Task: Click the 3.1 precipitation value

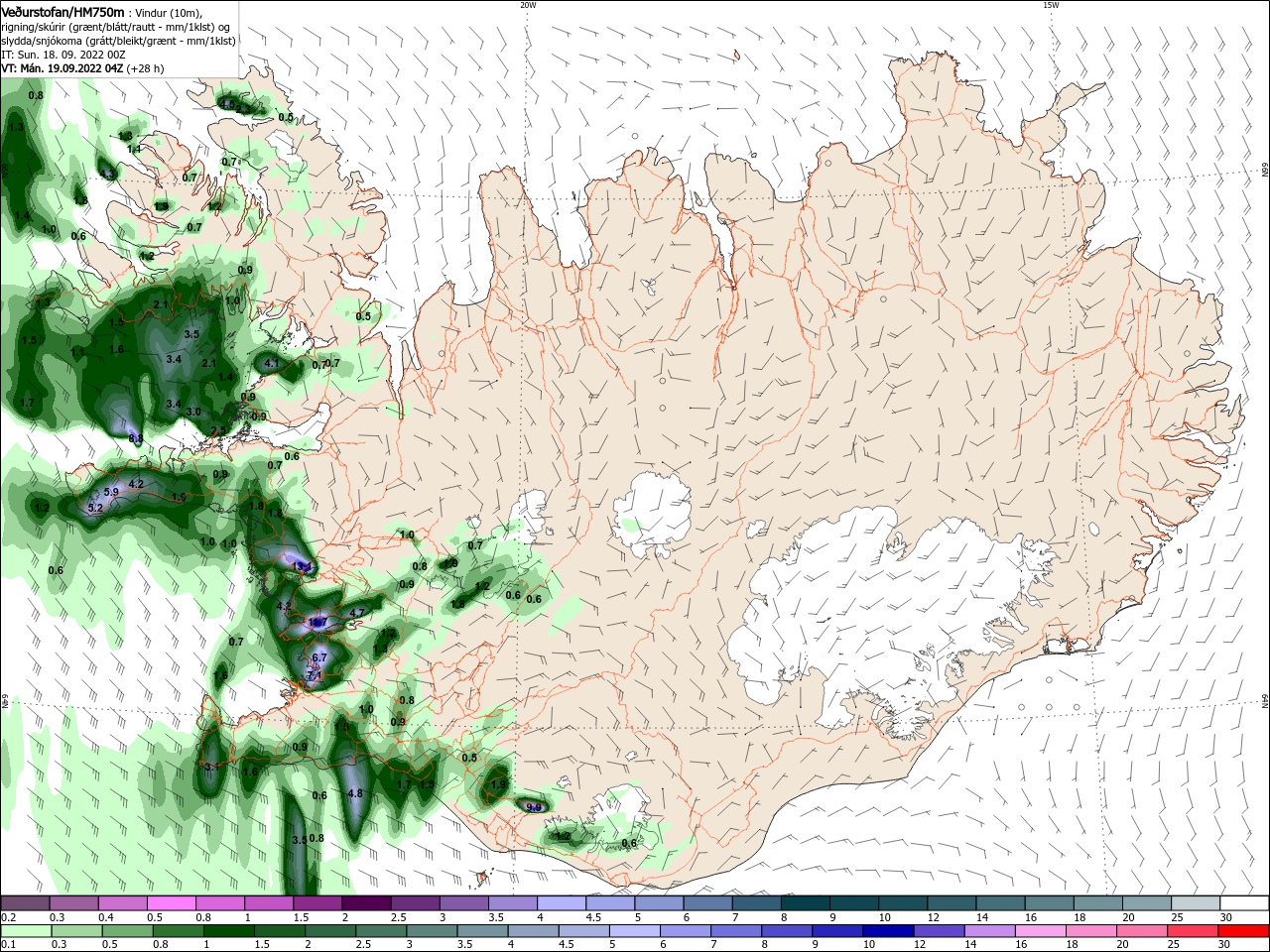Action: [x=211, y=767]
